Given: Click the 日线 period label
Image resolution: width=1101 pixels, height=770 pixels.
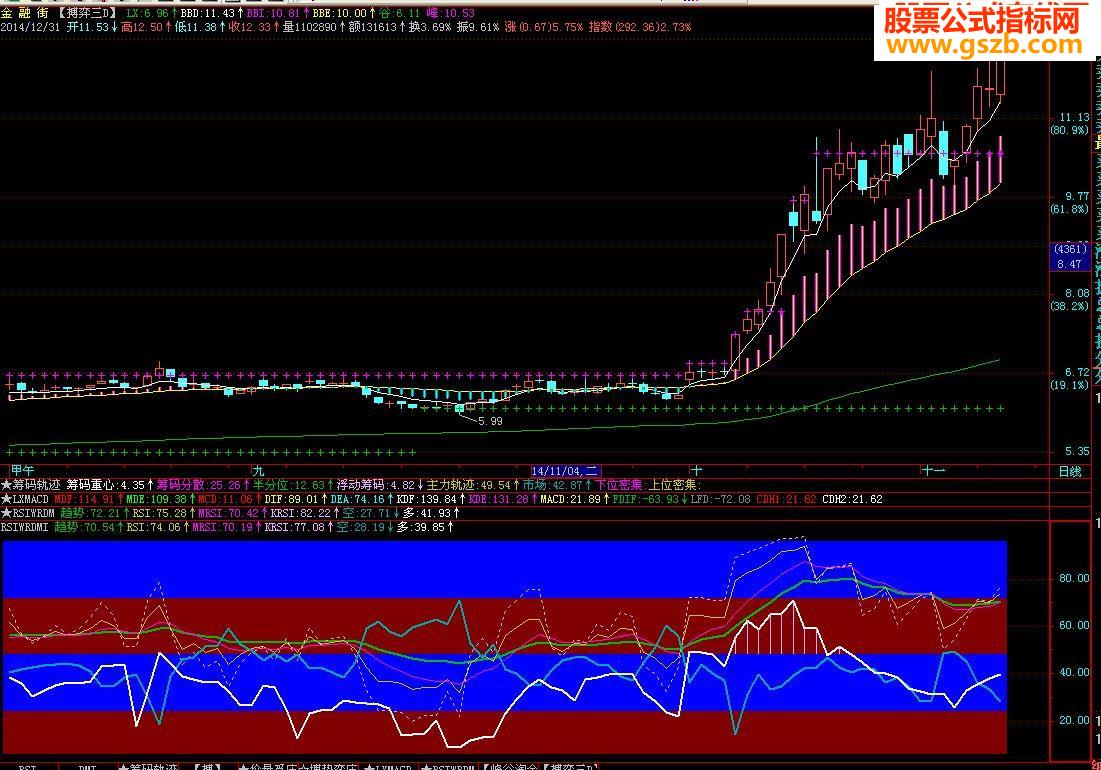Looking at the screenshot, I should point(1070,472).
